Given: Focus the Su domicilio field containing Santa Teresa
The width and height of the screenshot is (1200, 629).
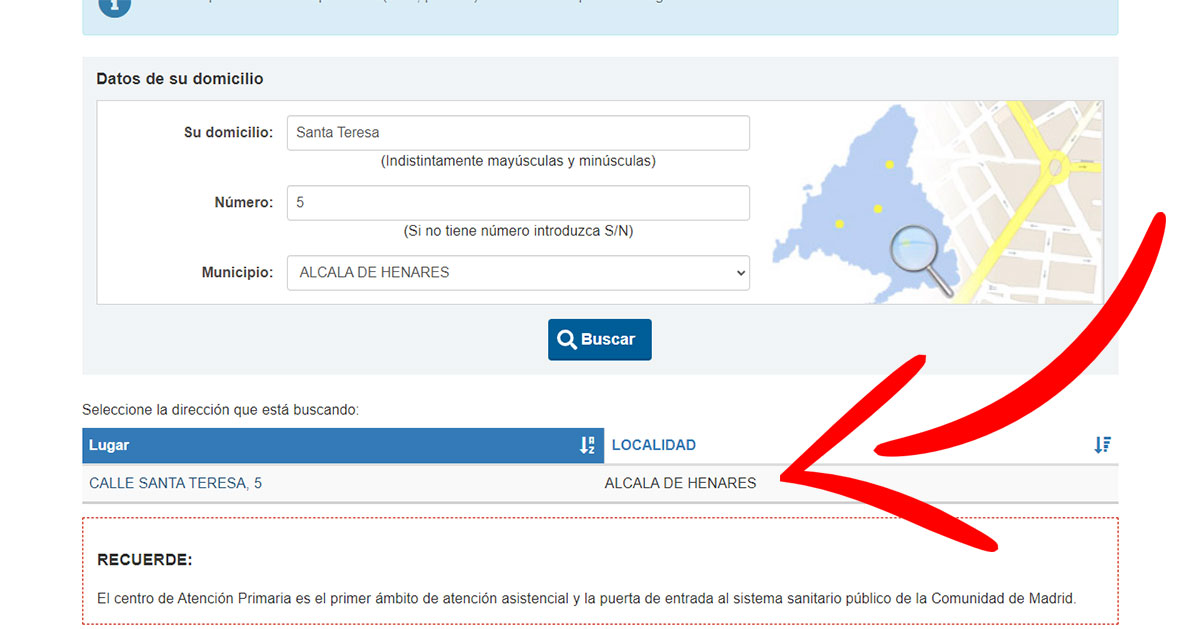Looking at the screenshot, I should click(x=518, y=133).
